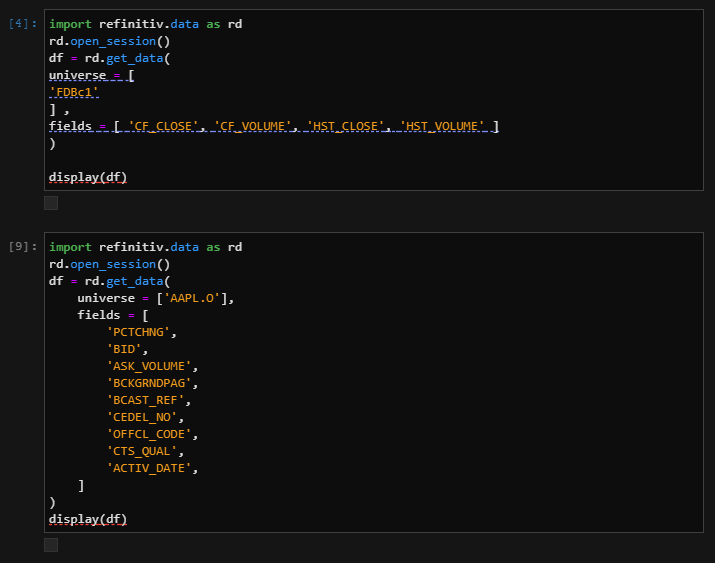Click 'CTS_QUAL' field in second cell
This screenshot has width=715, height=563.
tap(142, 451)
